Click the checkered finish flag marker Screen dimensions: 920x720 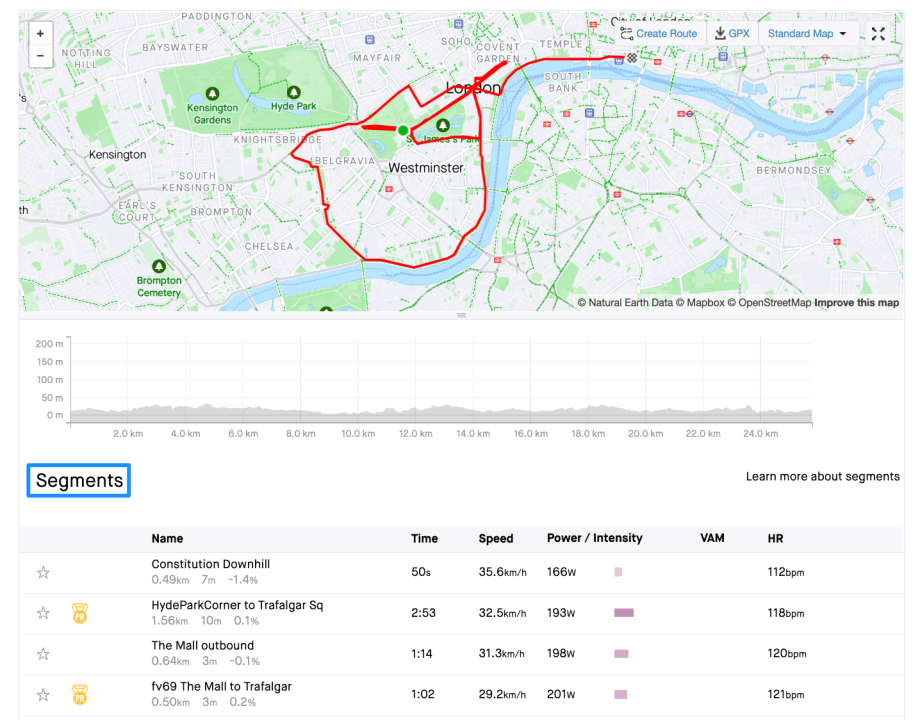coord(632,58)
